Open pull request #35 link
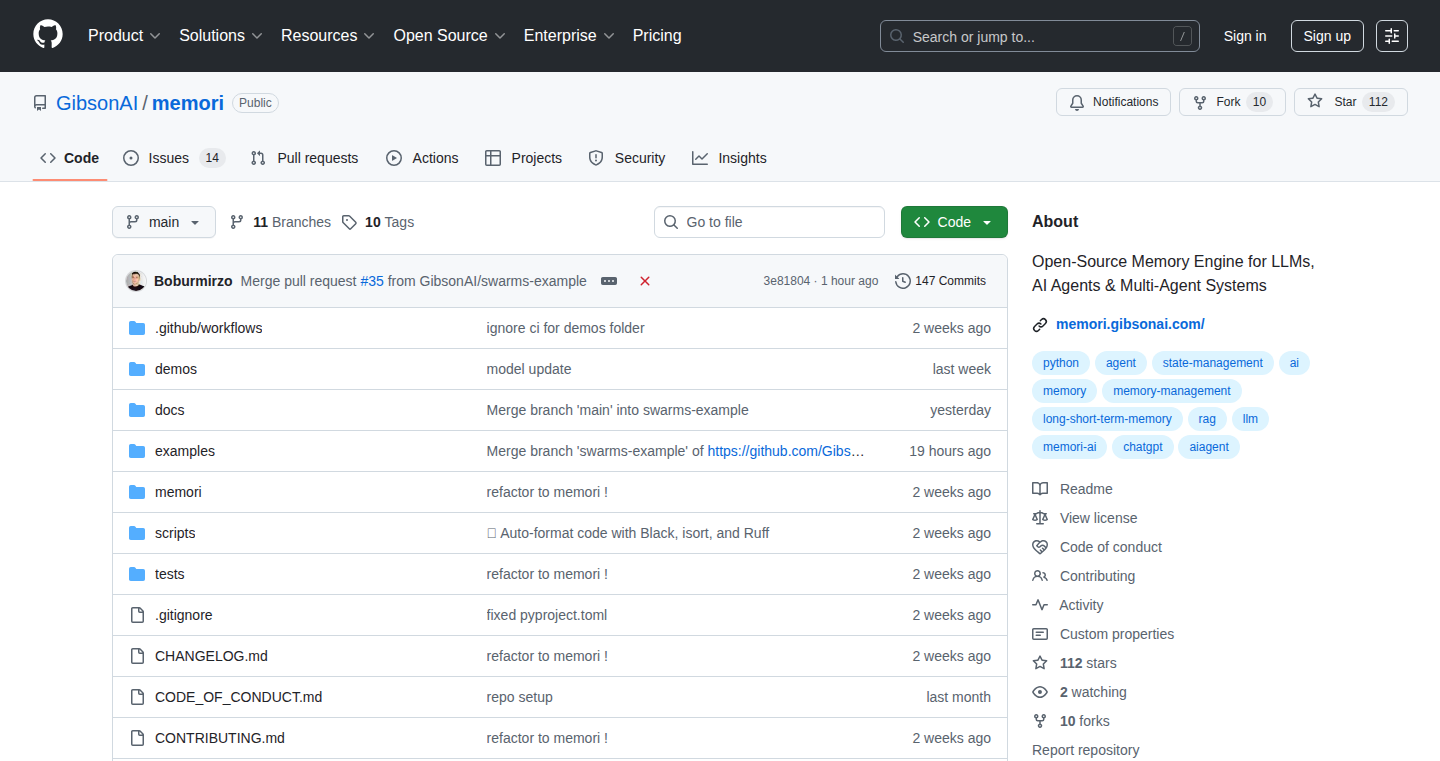 372,281
